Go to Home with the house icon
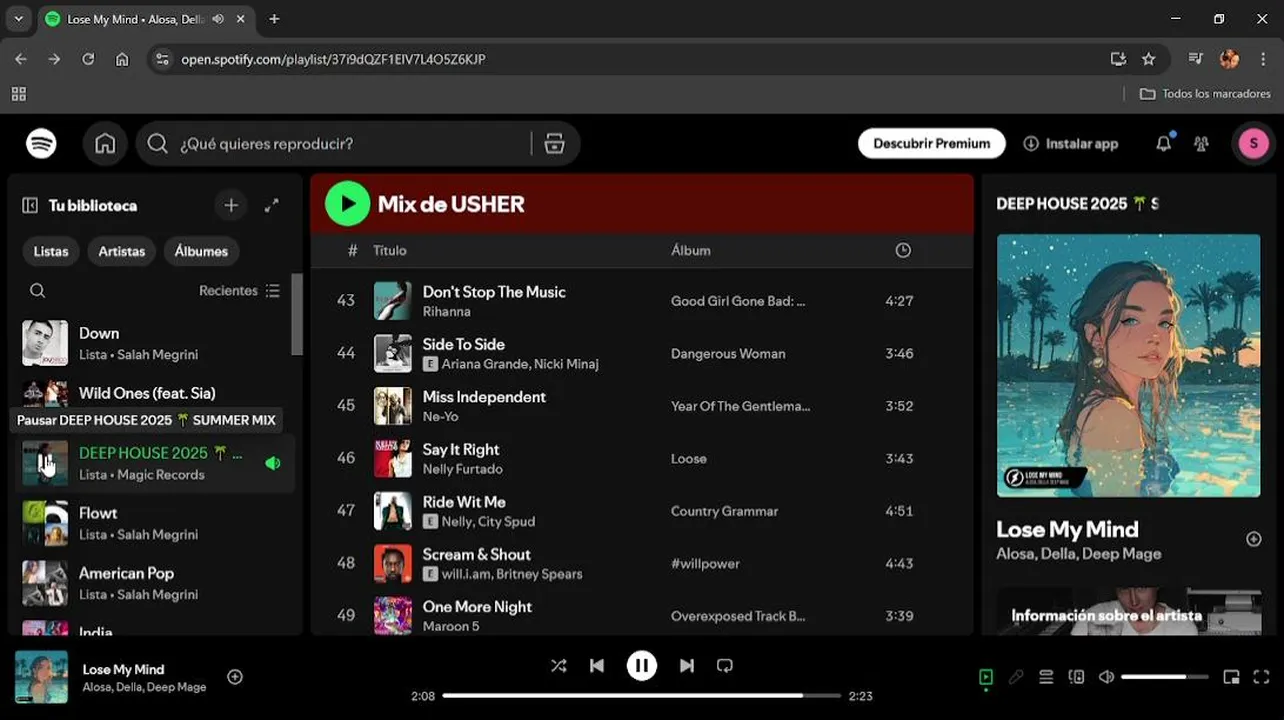 point(105,144)
